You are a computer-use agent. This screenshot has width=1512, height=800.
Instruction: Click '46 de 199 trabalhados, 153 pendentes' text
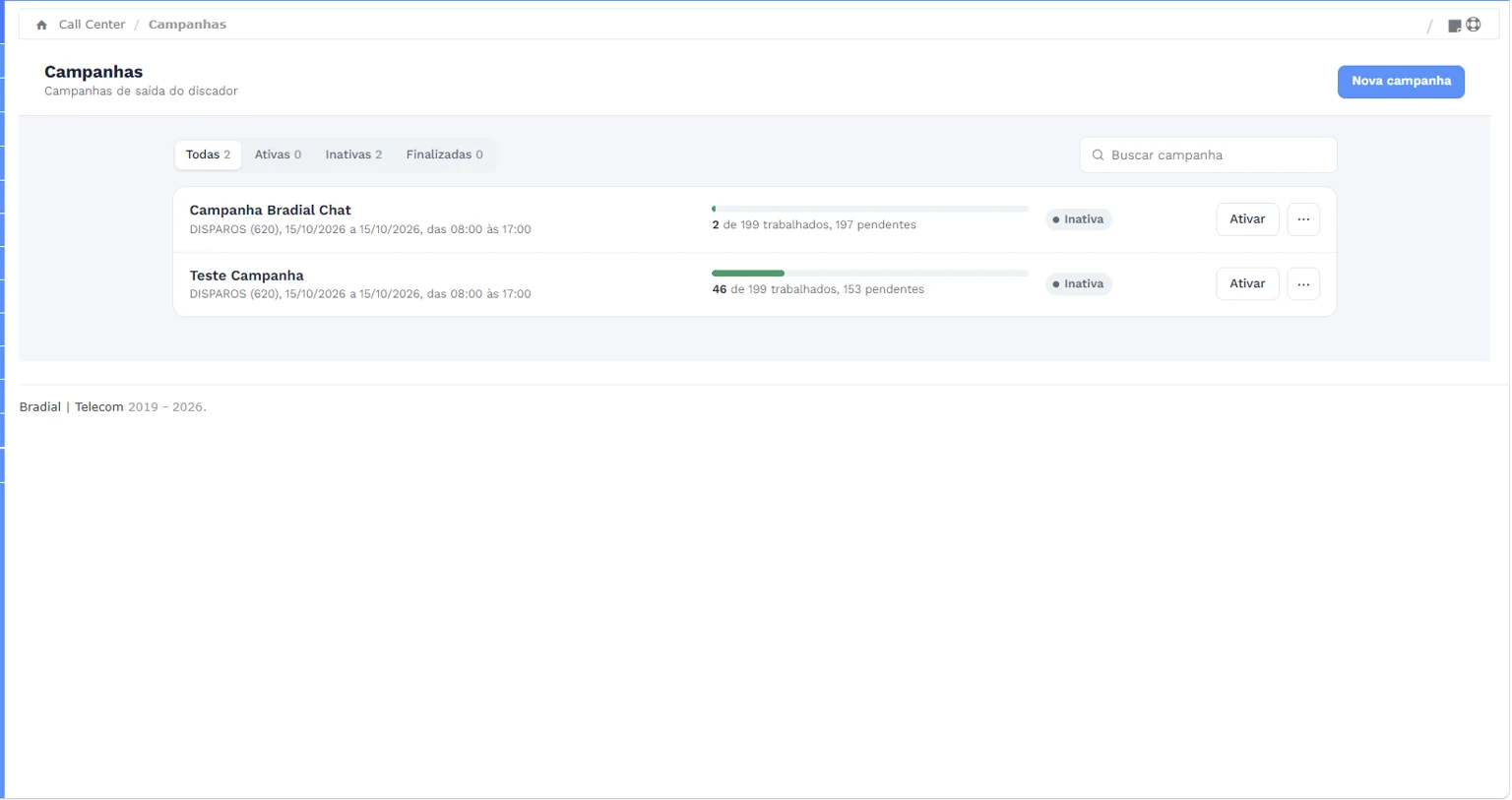coord(817,289)
